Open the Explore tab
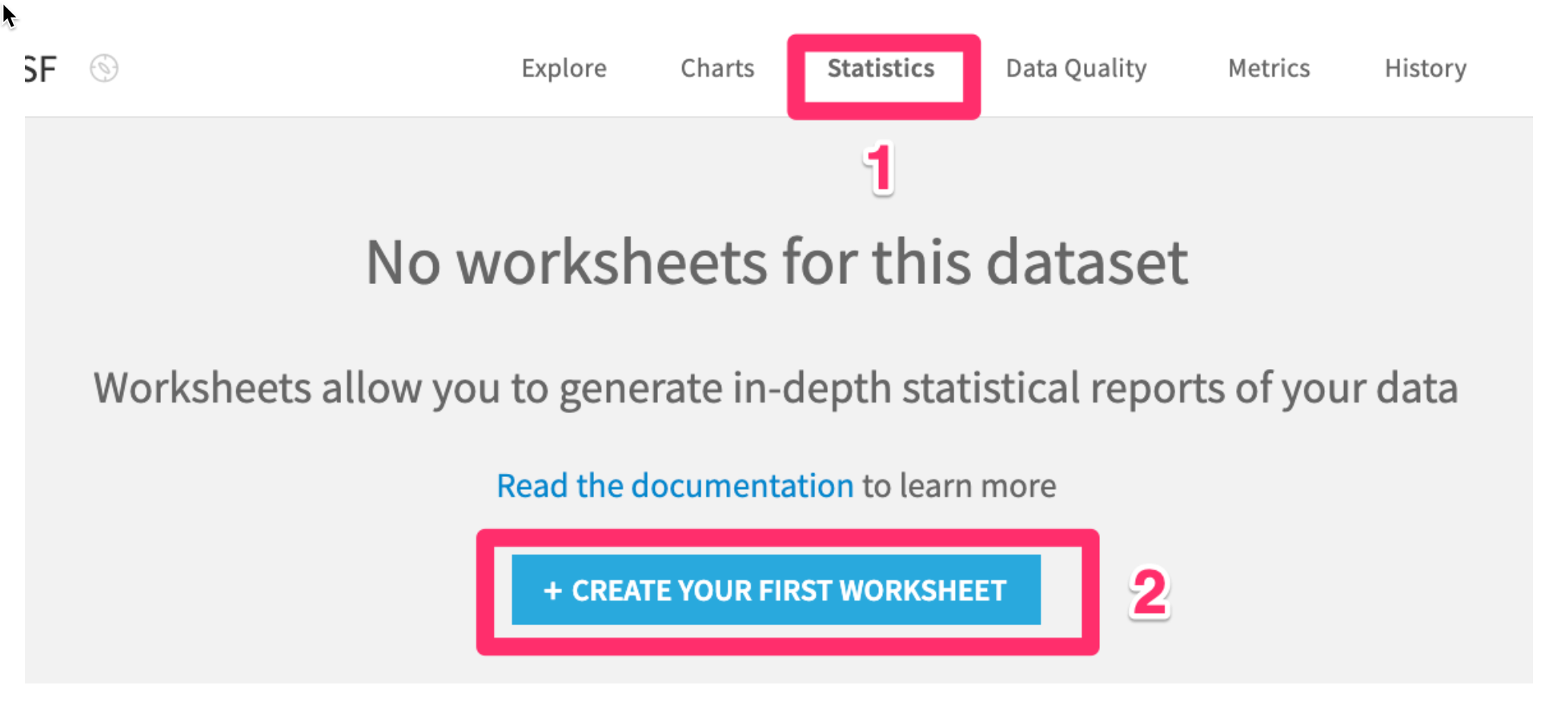1568x726 pixels. click(564, 68)
